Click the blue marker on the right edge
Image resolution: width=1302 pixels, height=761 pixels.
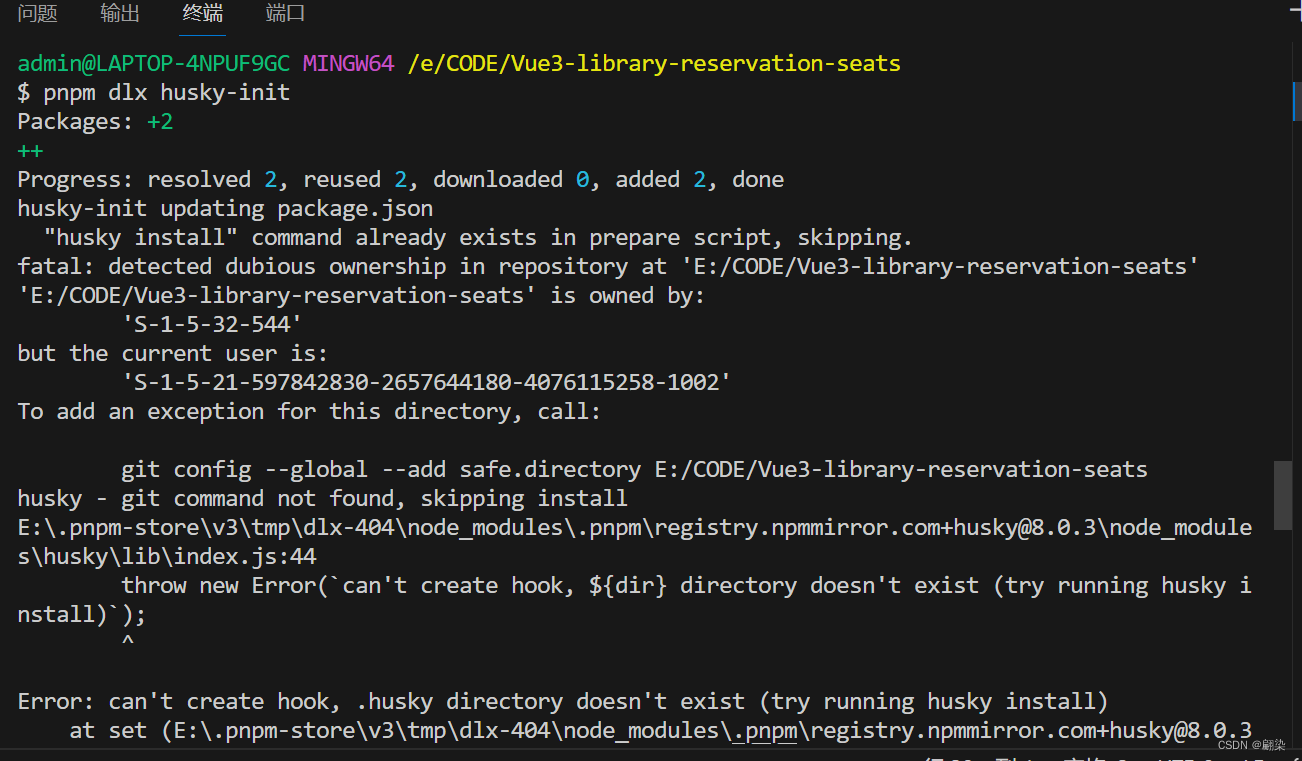pos(1296,101)
